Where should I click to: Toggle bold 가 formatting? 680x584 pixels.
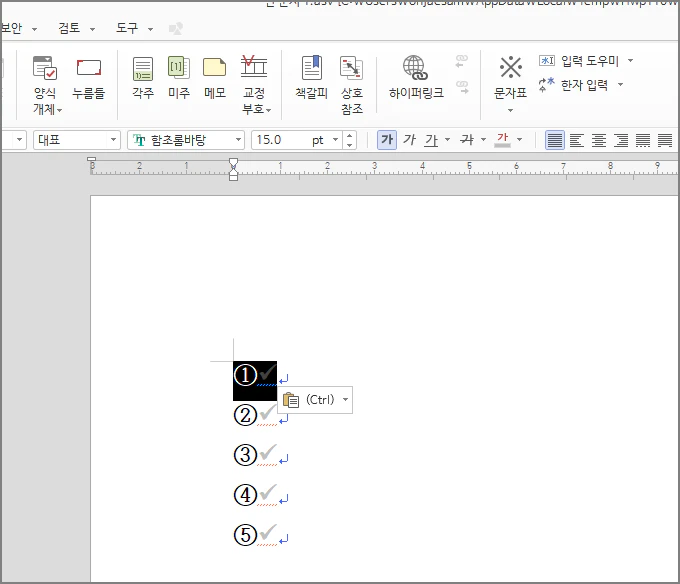(387, 140)
